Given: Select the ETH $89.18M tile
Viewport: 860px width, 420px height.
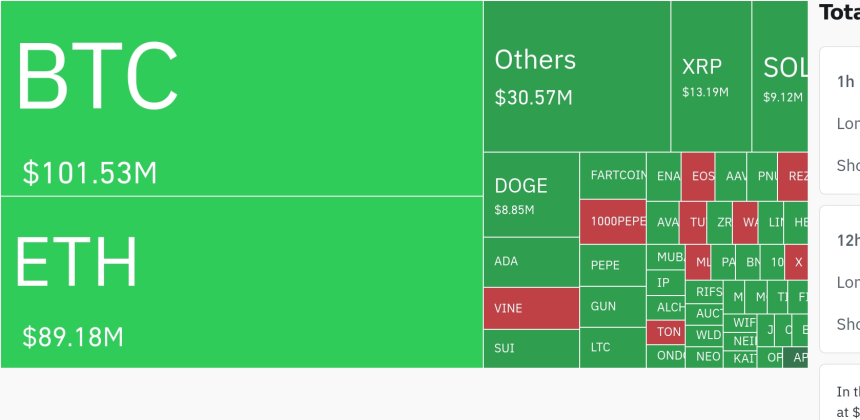Looking at the screenshot, I should [241, 282].
